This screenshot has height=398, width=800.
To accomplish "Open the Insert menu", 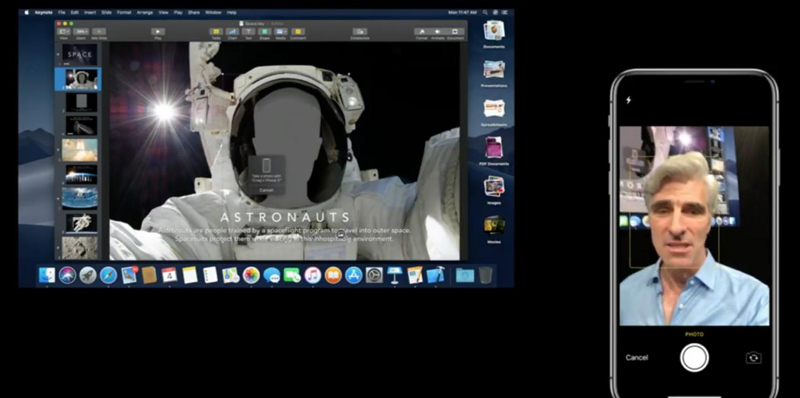I will pyautogui.click(x=90, y=12).
